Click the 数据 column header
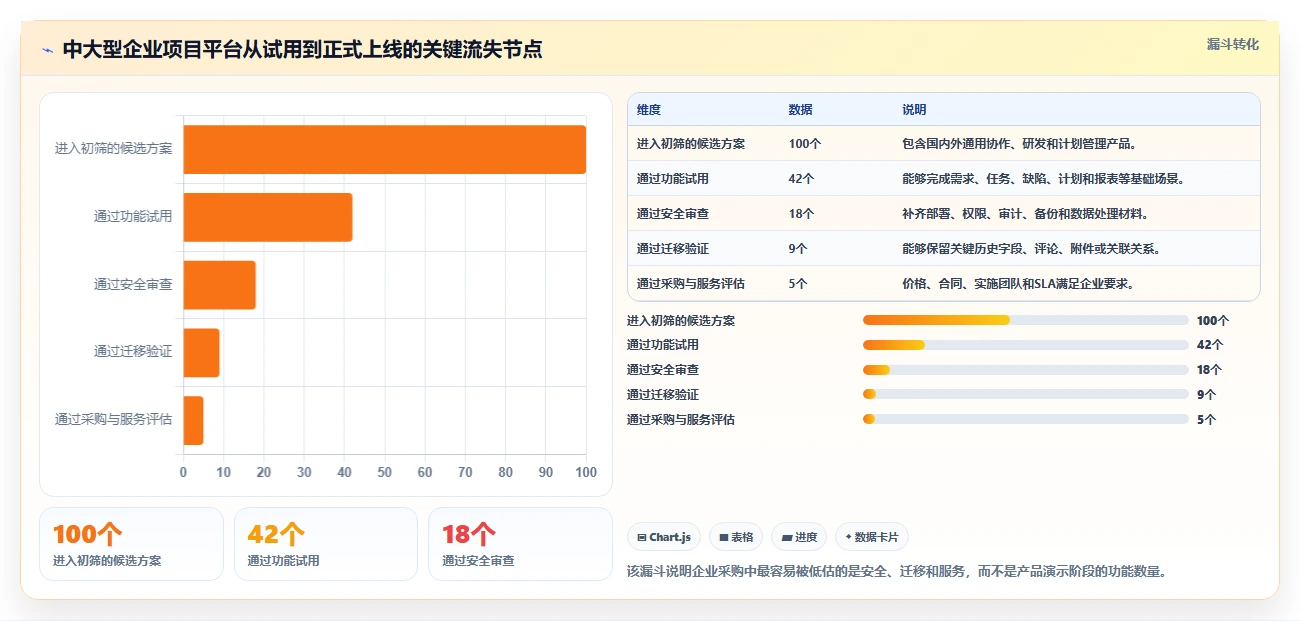1300x621 pixels. tap(800, 110)
